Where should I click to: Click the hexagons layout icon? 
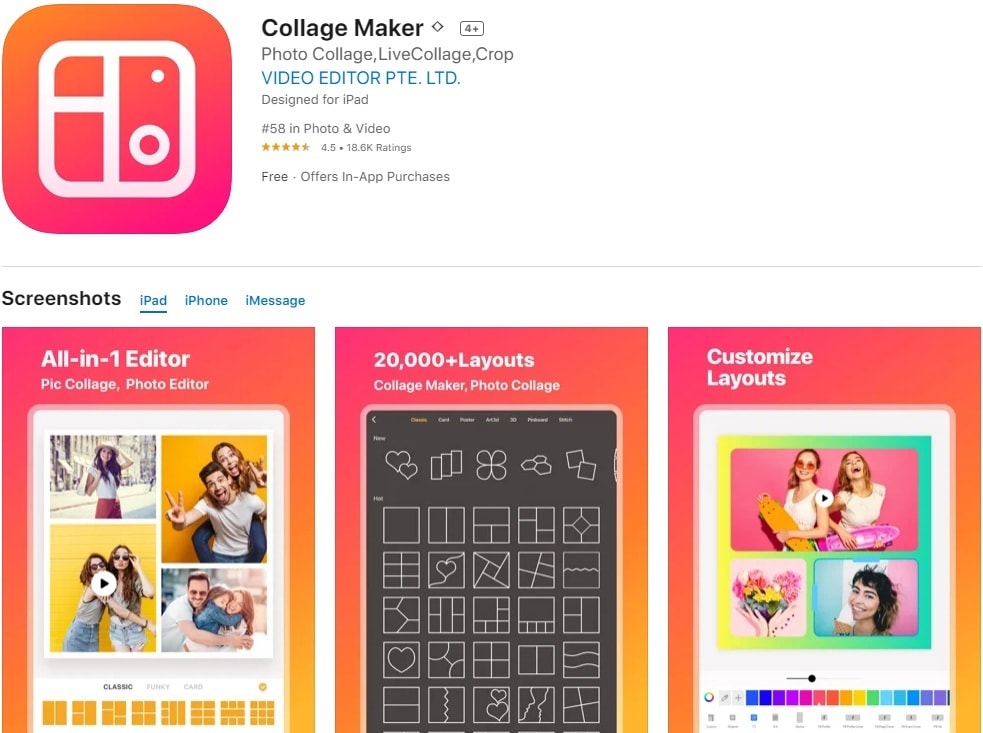click(x=537, y=465)
